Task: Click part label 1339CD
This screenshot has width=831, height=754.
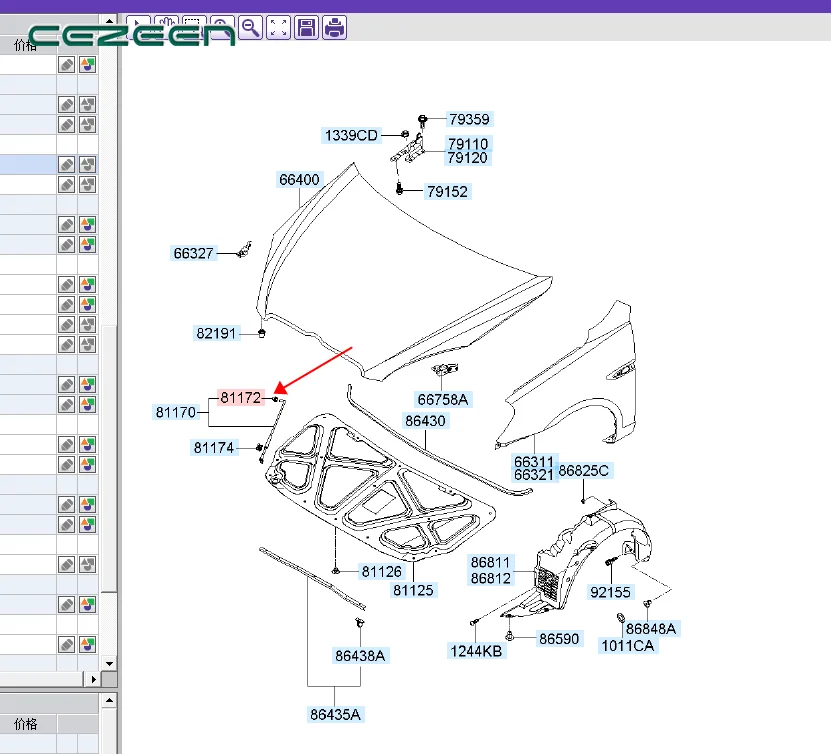Action: tap(351, 135)
